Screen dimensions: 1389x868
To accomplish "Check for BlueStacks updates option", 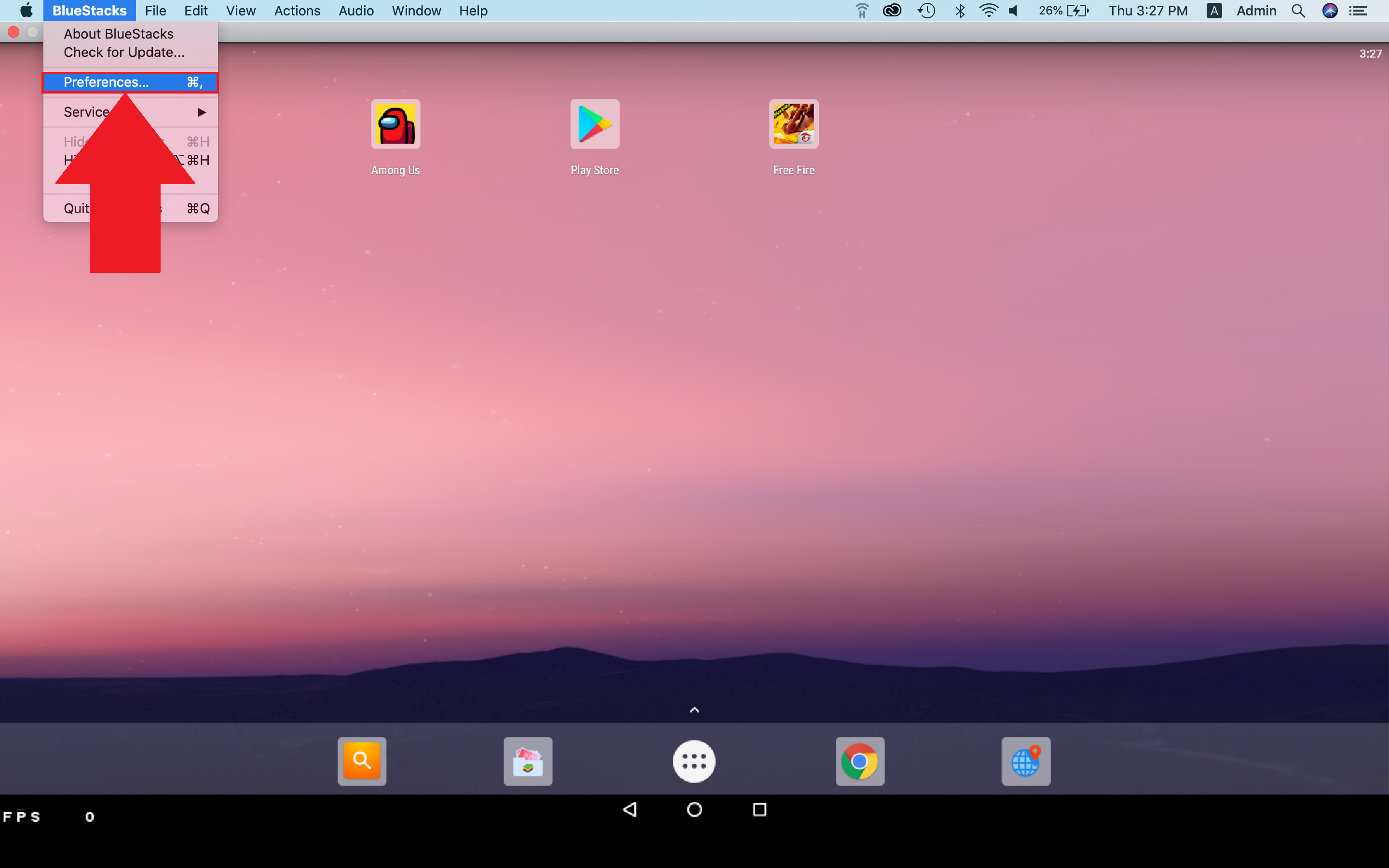I will point(124,52).
